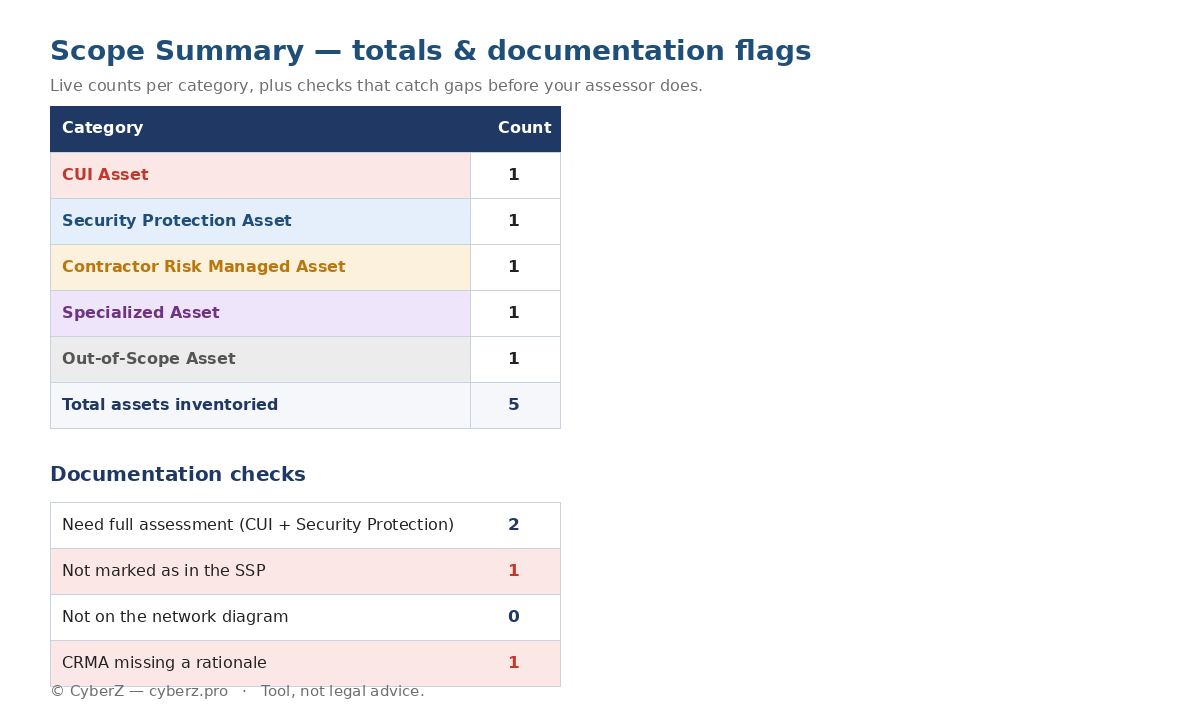Image resolution: width=1200 pixels, height=720 pixels.
Task: Click the Tool, not legal advice footer note
Action: 342,692
